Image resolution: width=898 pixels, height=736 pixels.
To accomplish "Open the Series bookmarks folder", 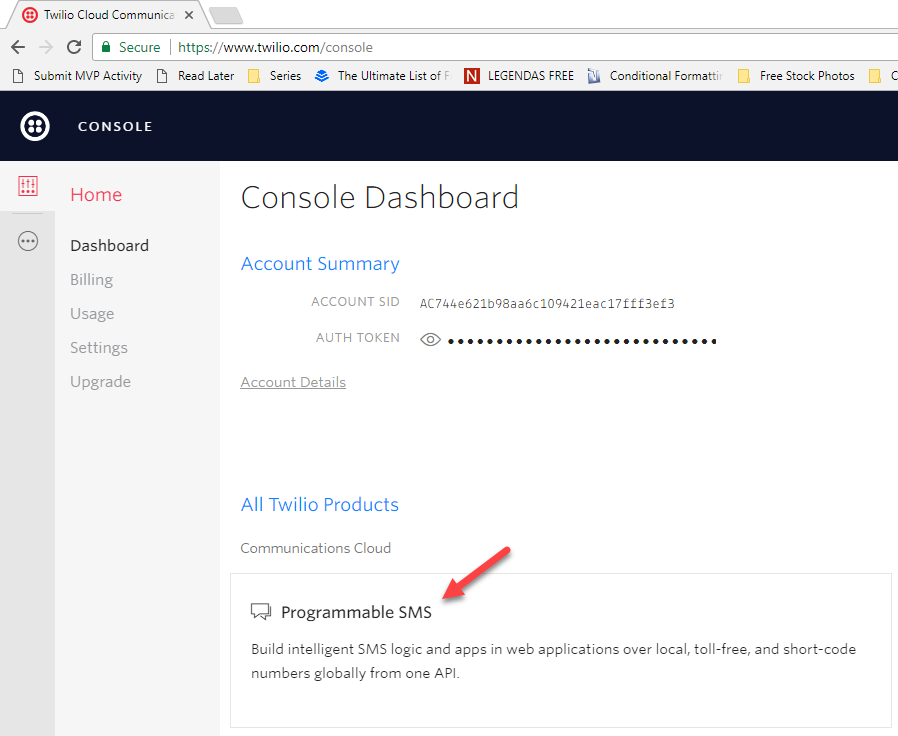I will coord(274,76).
